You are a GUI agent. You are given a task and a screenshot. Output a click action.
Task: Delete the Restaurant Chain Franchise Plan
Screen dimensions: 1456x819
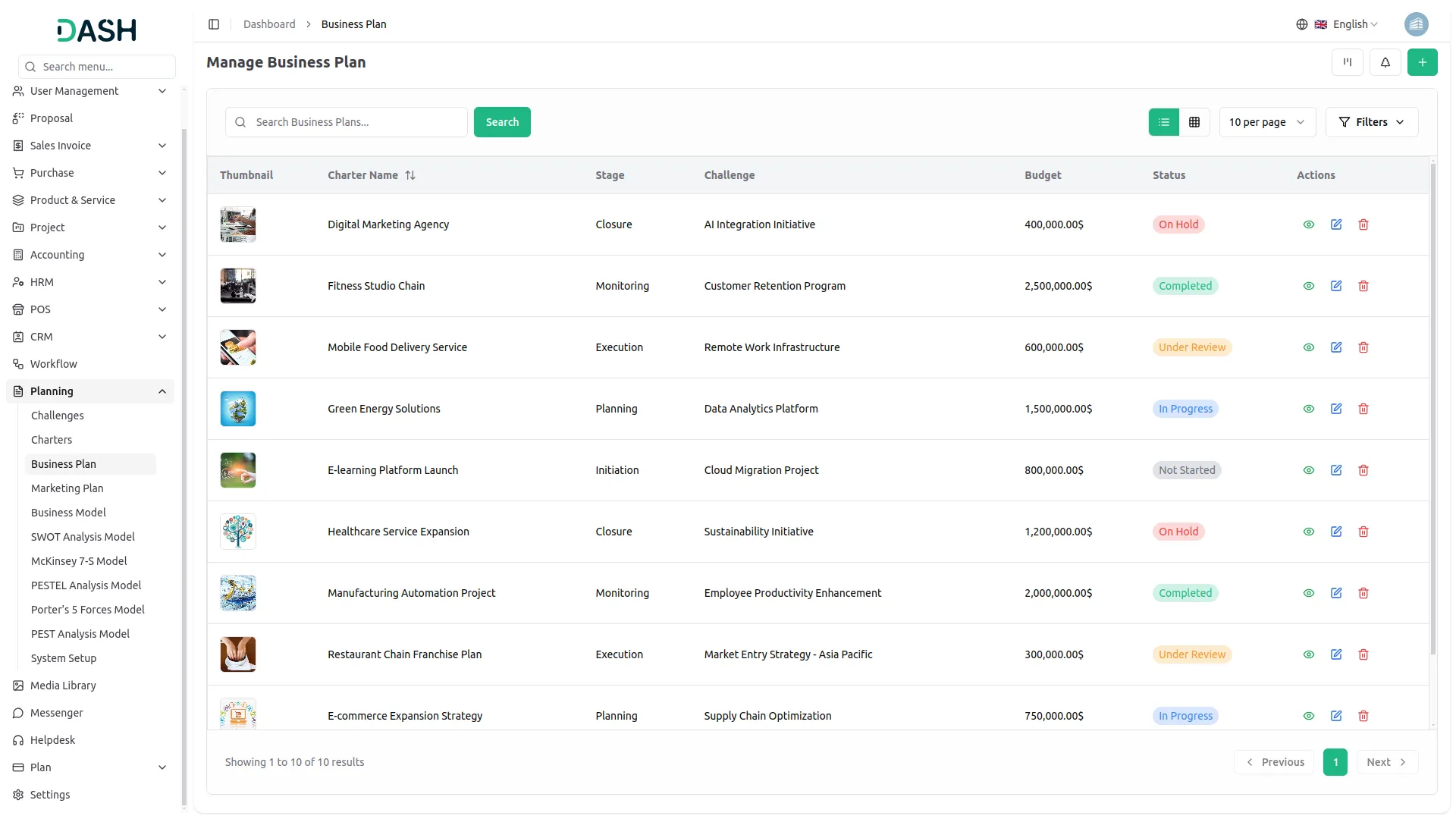(x=1363, y=654)
